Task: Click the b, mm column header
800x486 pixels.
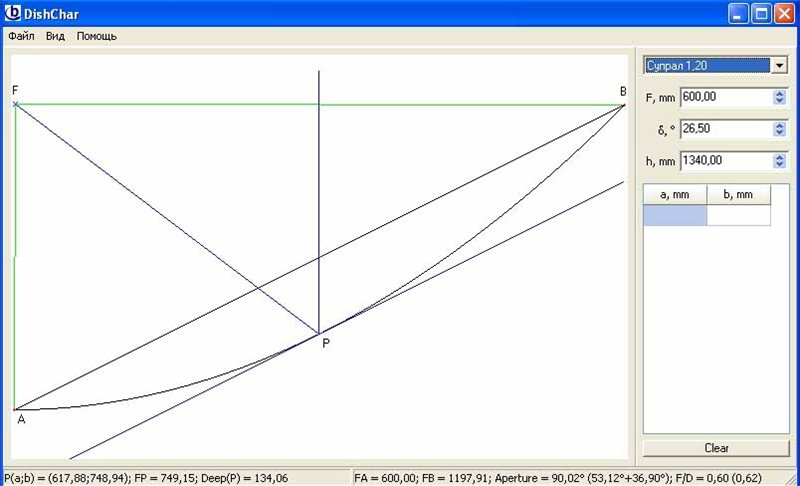Action: point(738,194)
